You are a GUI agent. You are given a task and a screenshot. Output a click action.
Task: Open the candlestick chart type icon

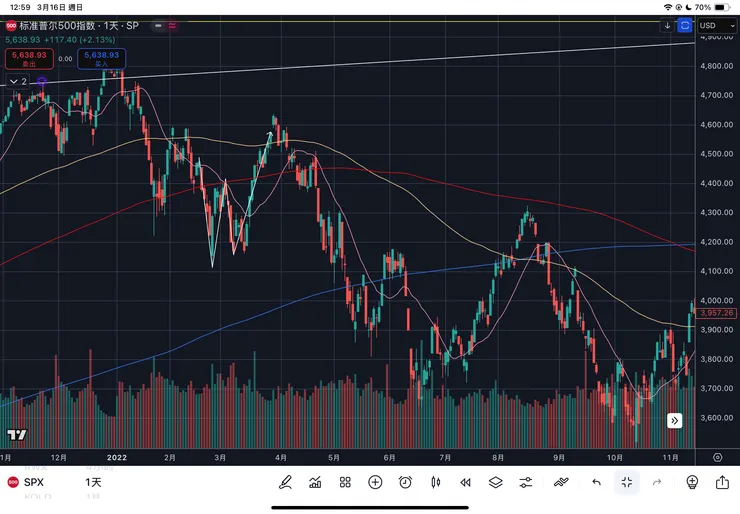click(x=435, y=482)
